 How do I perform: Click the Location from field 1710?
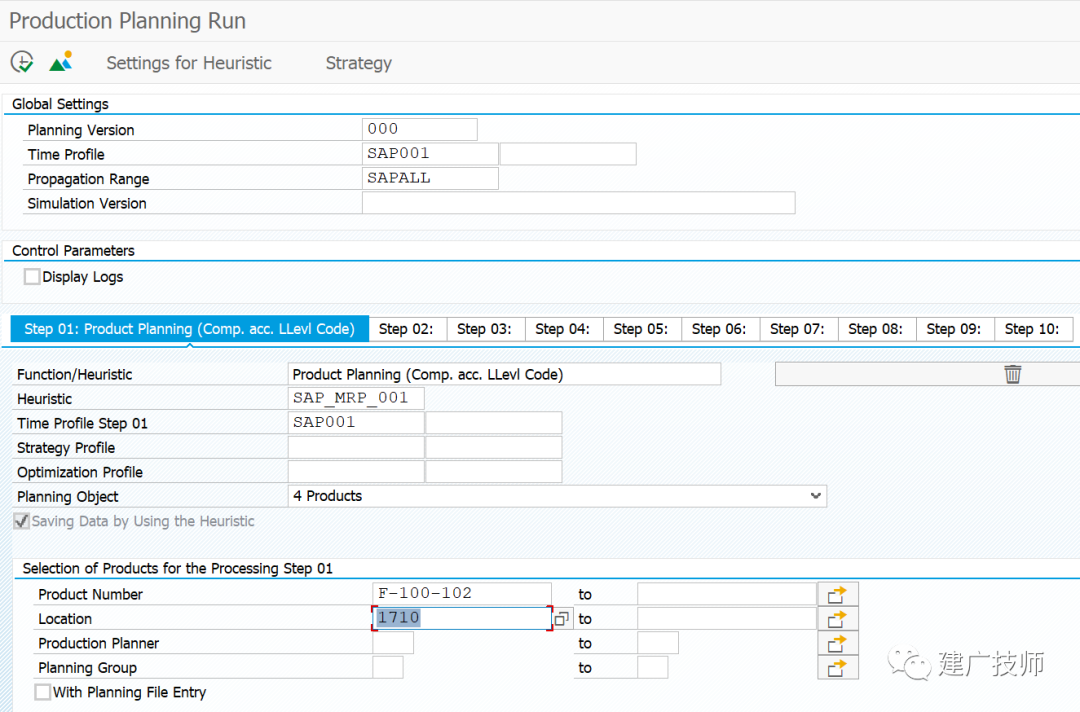pyautogui.click(x=461, y=618)
